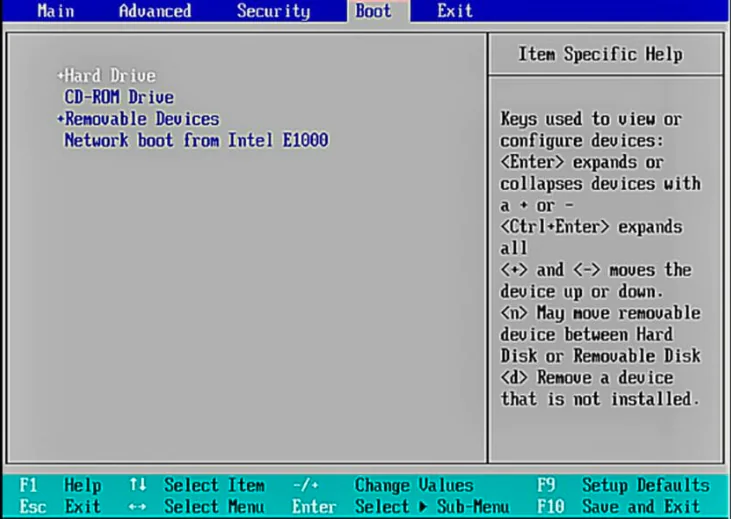This screenshot has height=519, width=731.
Task: Click the triangle arrow before Sub-Menu
Action: 422,507
